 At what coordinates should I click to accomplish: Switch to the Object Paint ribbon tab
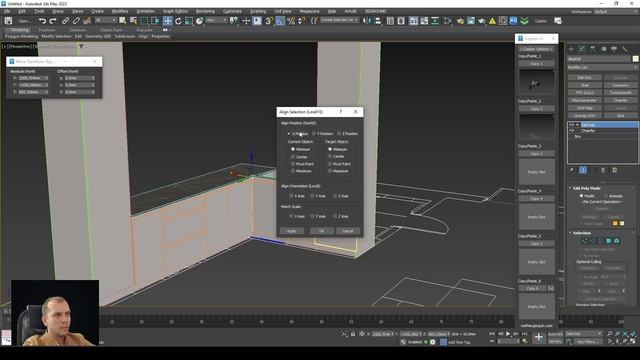[x=111, y=30]
